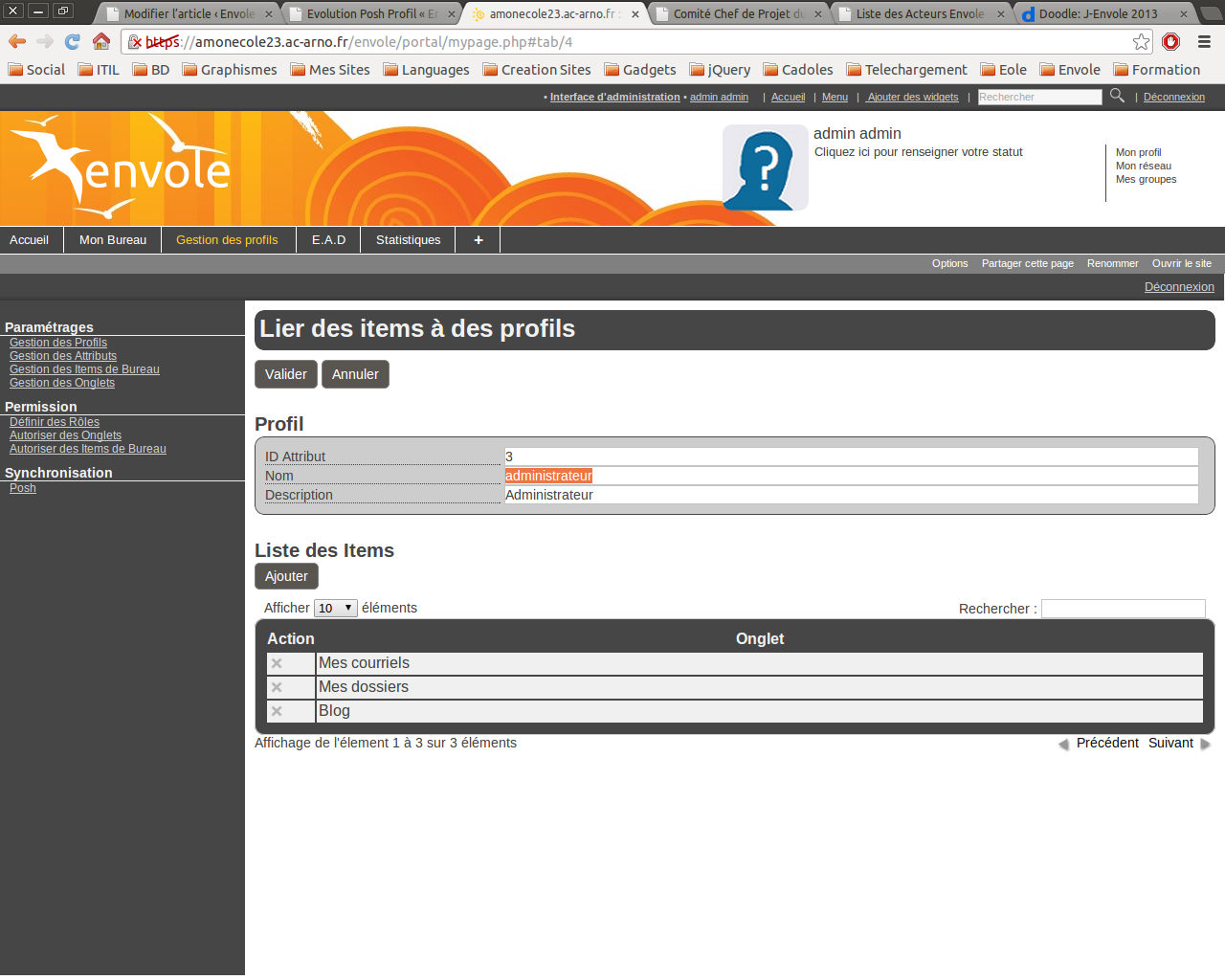
Task: Open the Afficher entries count dropdown
Action: tap(335, 608)
